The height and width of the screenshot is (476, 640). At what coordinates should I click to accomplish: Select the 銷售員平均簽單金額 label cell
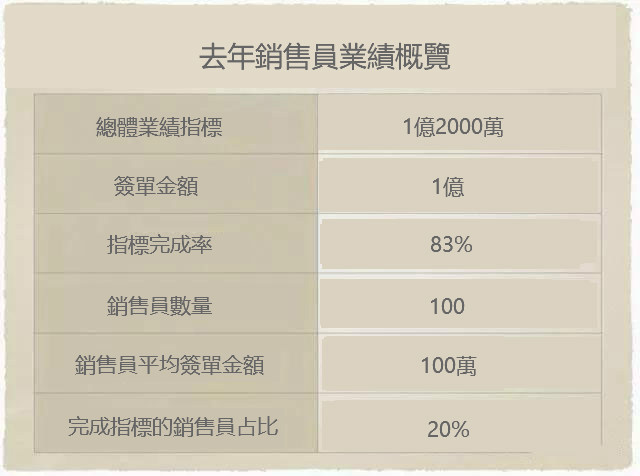coord(176,363)
